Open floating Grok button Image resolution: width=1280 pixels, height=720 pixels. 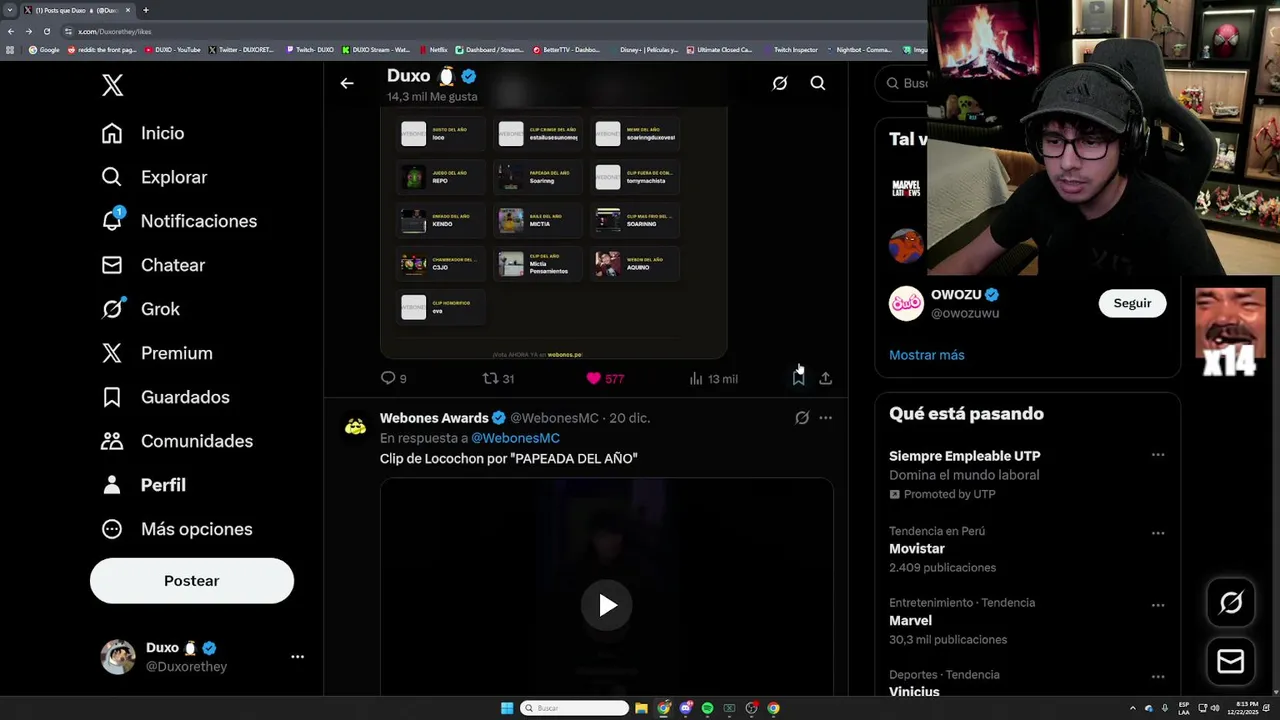1231,603
